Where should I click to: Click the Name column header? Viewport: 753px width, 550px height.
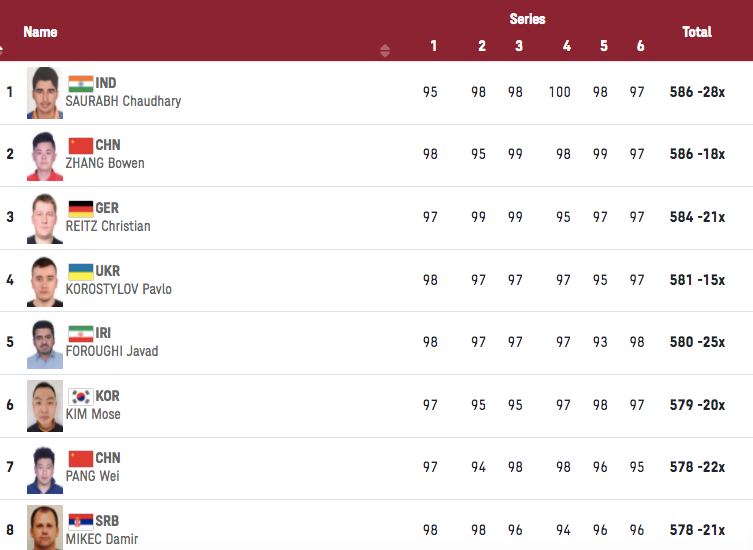coord(40,32)
